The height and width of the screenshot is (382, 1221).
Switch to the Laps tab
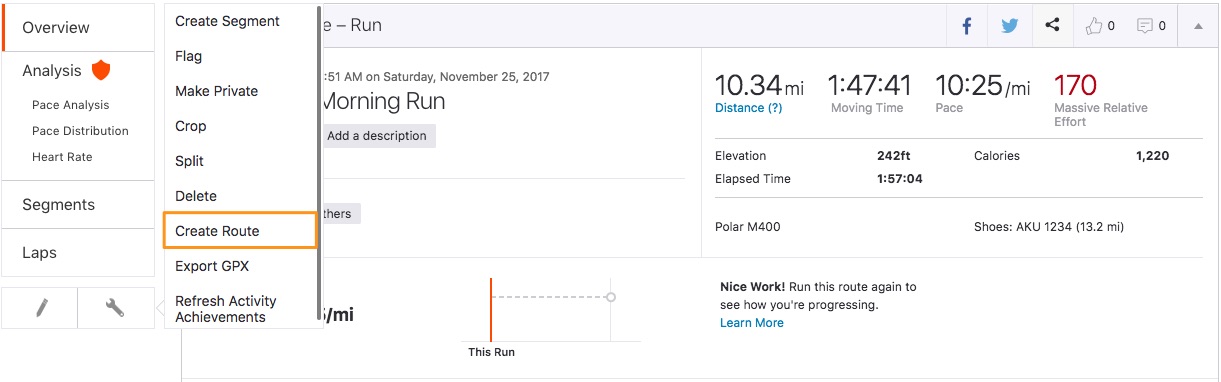pyautogui.click(x=78, y=253)
